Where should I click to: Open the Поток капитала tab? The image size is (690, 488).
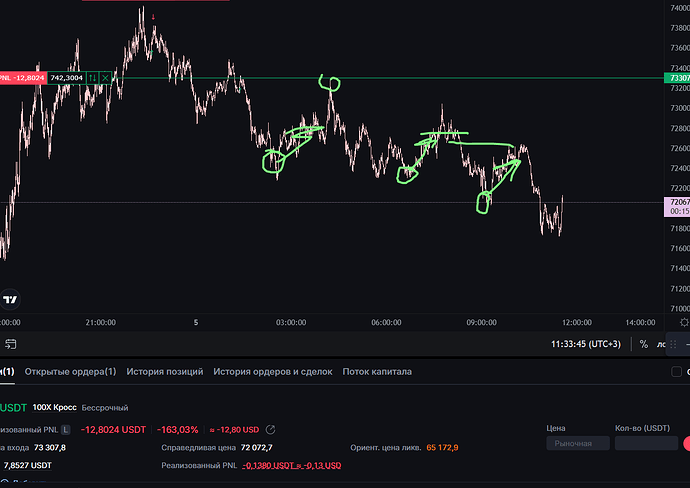[x=377, y=372]
